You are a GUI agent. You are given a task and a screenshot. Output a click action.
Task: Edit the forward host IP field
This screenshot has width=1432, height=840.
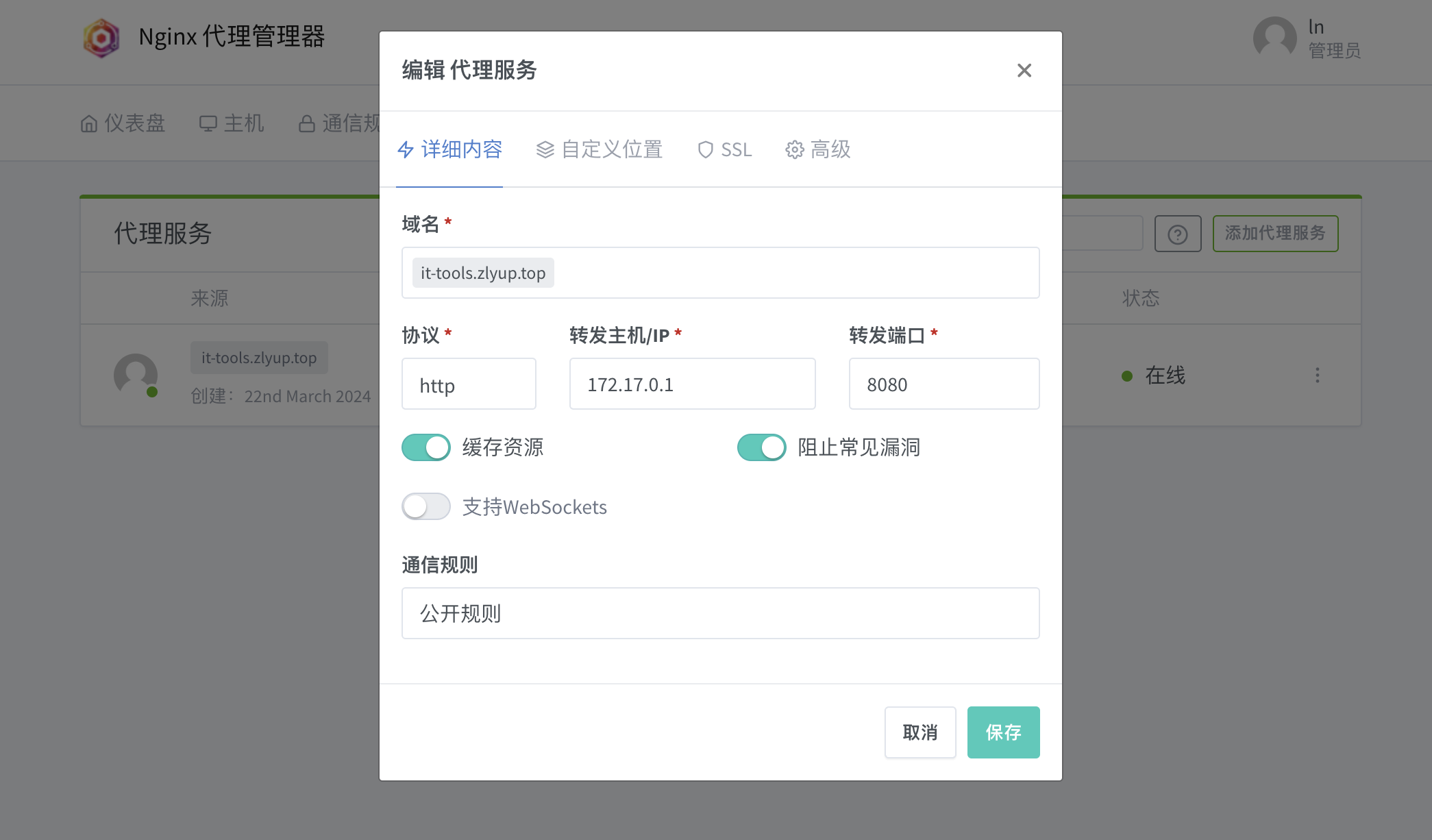point(692,384)
